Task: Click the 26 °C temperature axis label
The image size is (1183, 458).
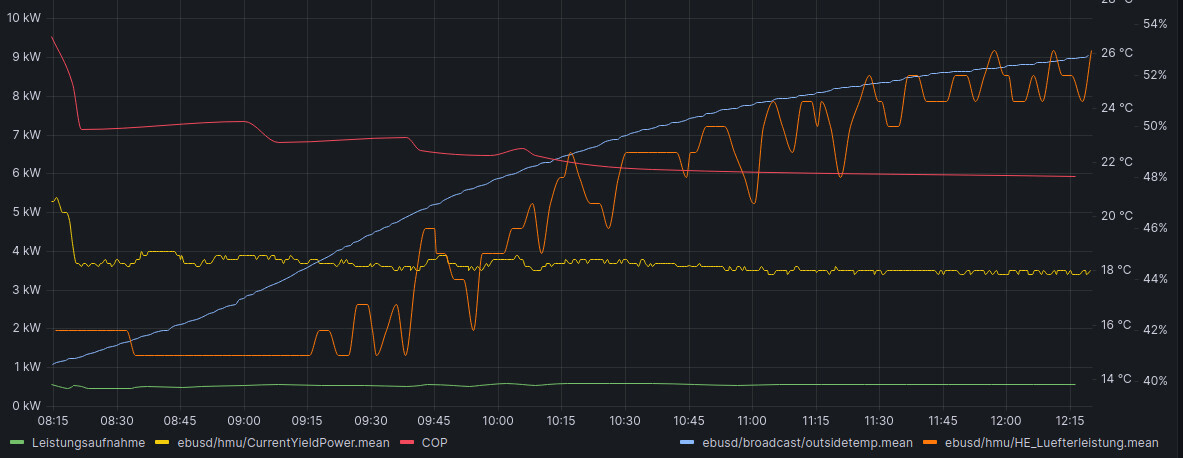Action: pos(1117,53)
